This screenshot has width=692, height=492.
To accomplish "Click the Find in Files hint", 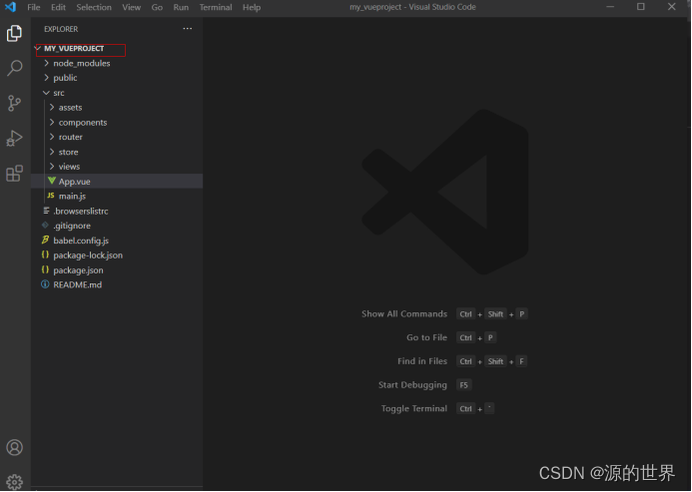I will (422, 361).
